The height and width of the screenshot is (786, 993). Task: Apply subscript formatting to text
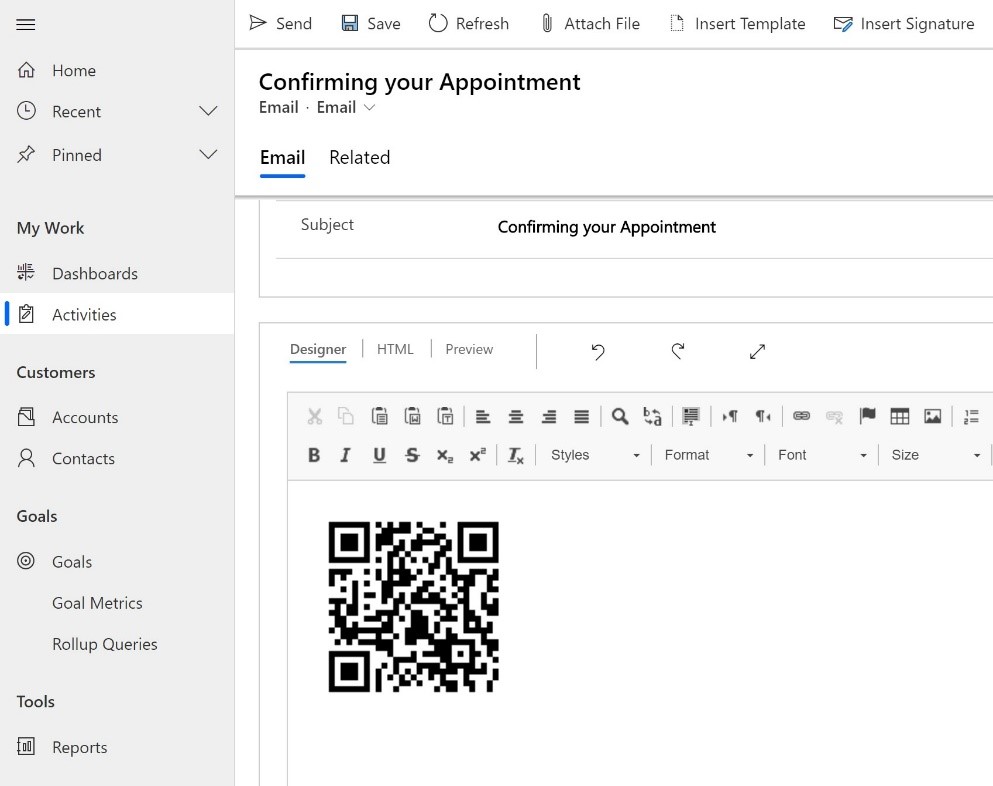(446, 455)
